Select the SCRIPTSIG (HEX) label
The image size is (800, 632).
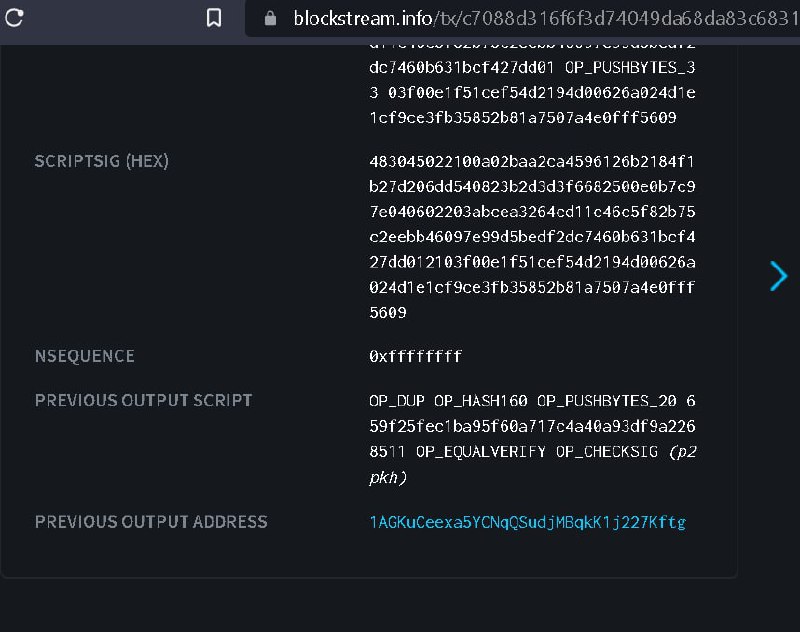[x=102, y=161]
